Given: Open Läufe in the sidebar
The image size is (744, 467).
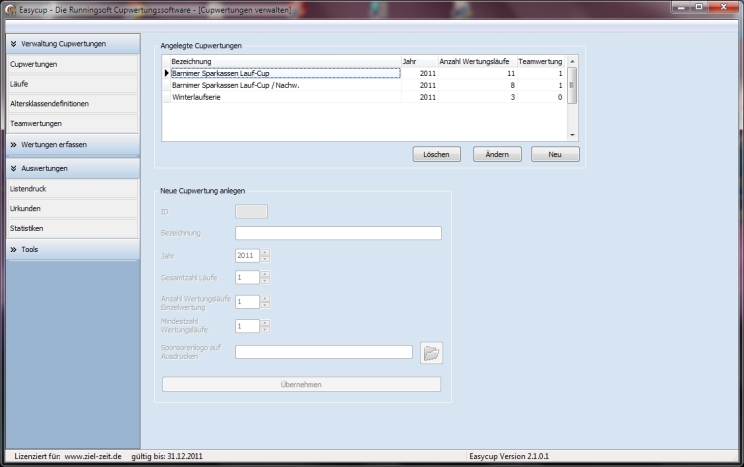Looking at the screenshot, I should point(69,84).
